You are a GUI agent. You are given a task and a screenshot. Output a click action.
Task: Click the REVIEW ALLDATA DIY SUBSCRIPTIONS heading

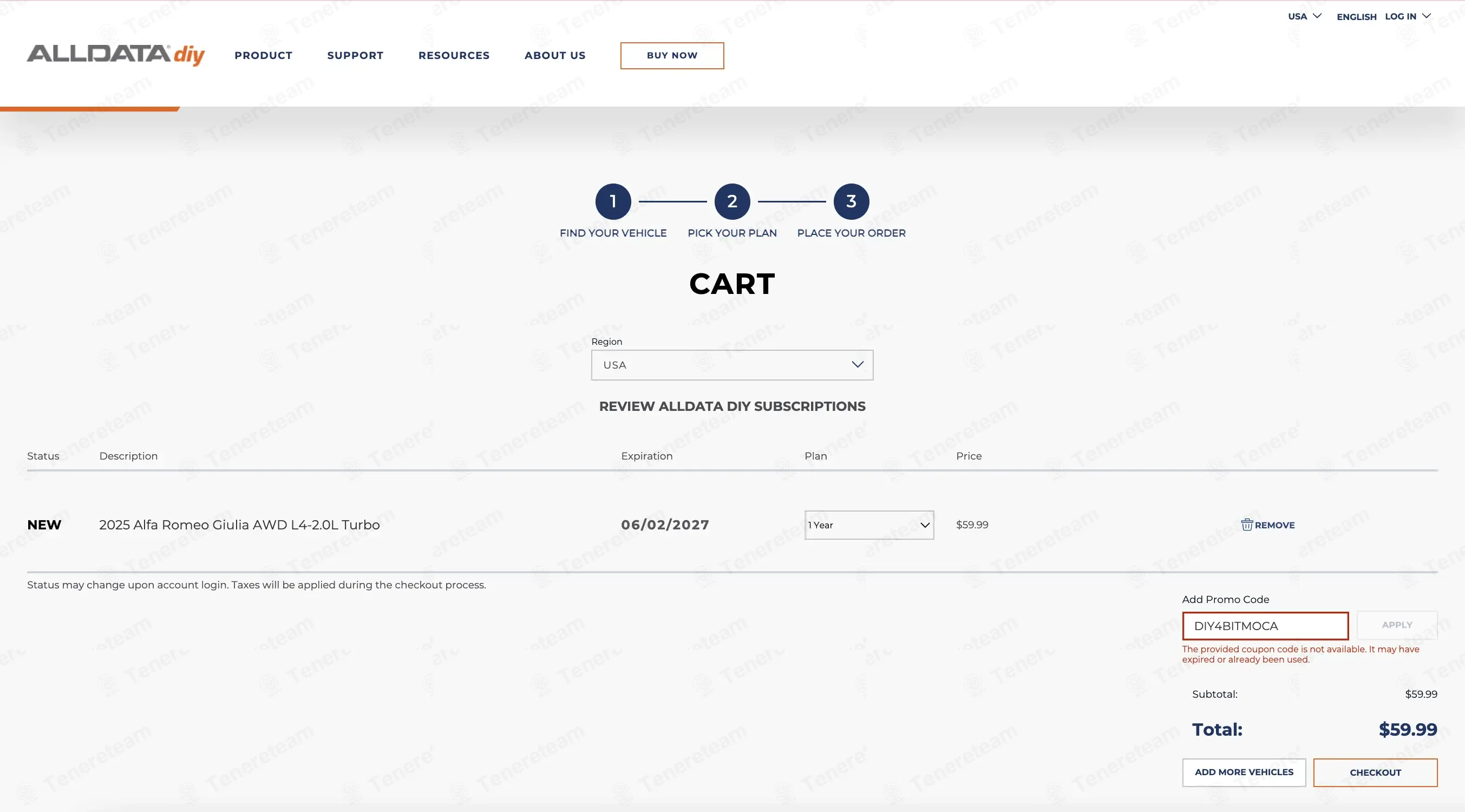click(732, 407)
